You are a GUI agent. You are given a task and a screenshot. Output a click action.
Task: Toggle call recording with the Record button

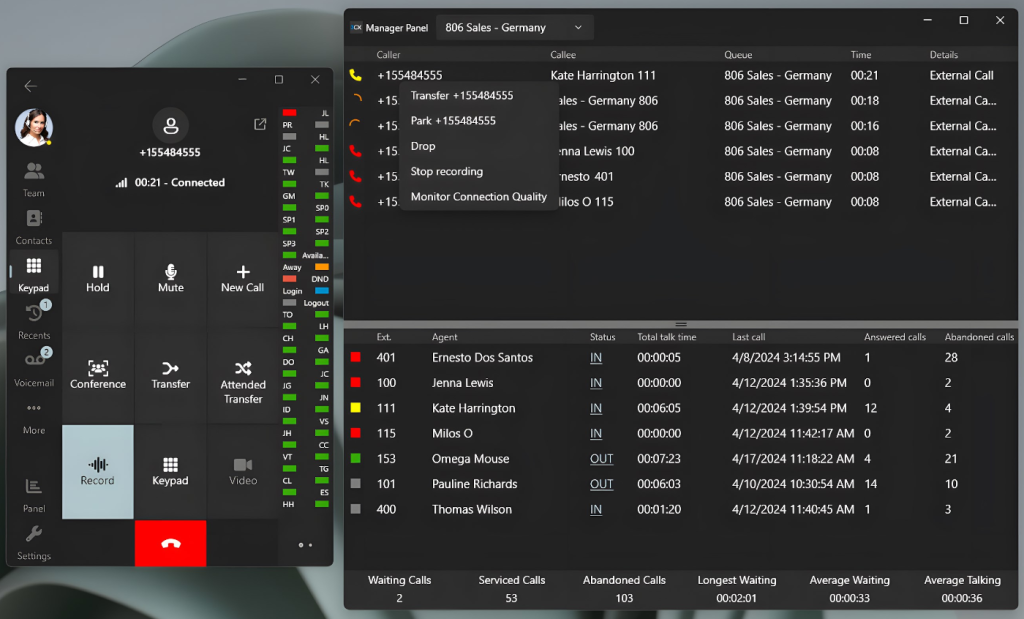[x=97, y=470]
